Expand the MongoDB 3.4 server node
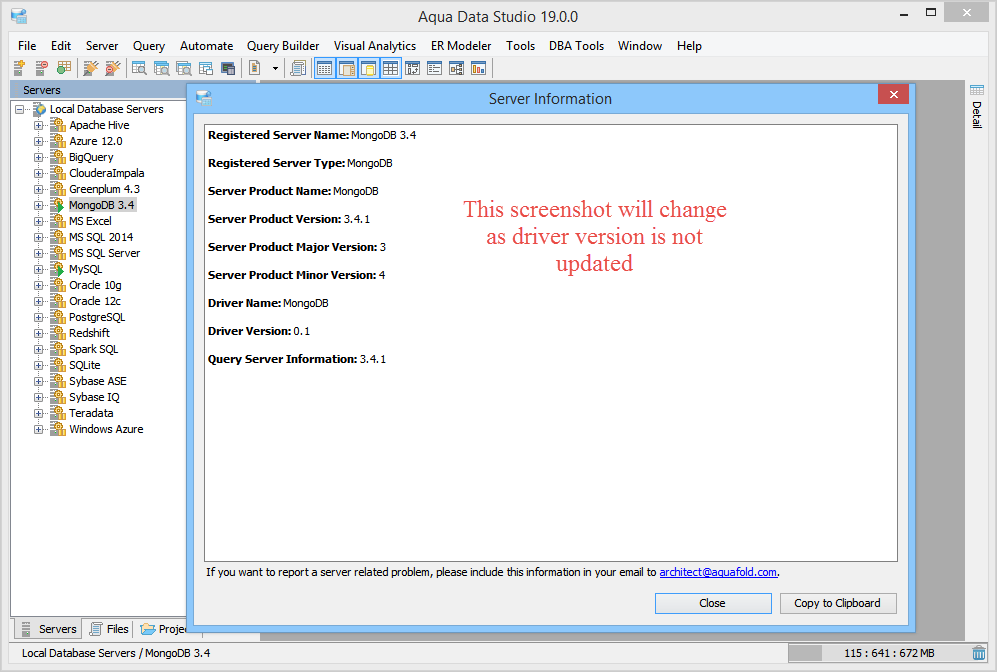This screenshot has width=997, height=672. click(39, 205)
